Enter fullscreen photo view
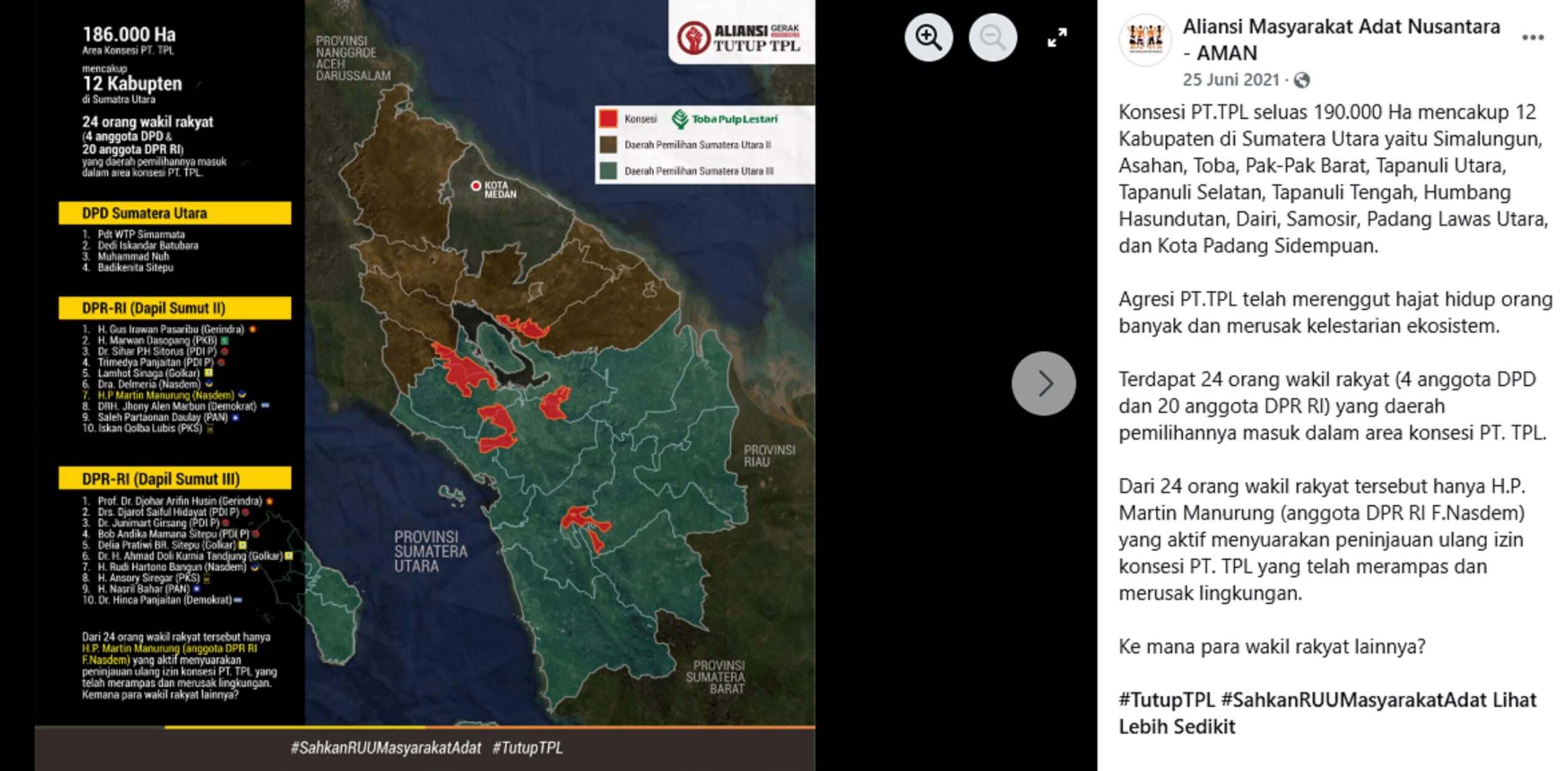1568x771 pixels. click(1057, 37)
